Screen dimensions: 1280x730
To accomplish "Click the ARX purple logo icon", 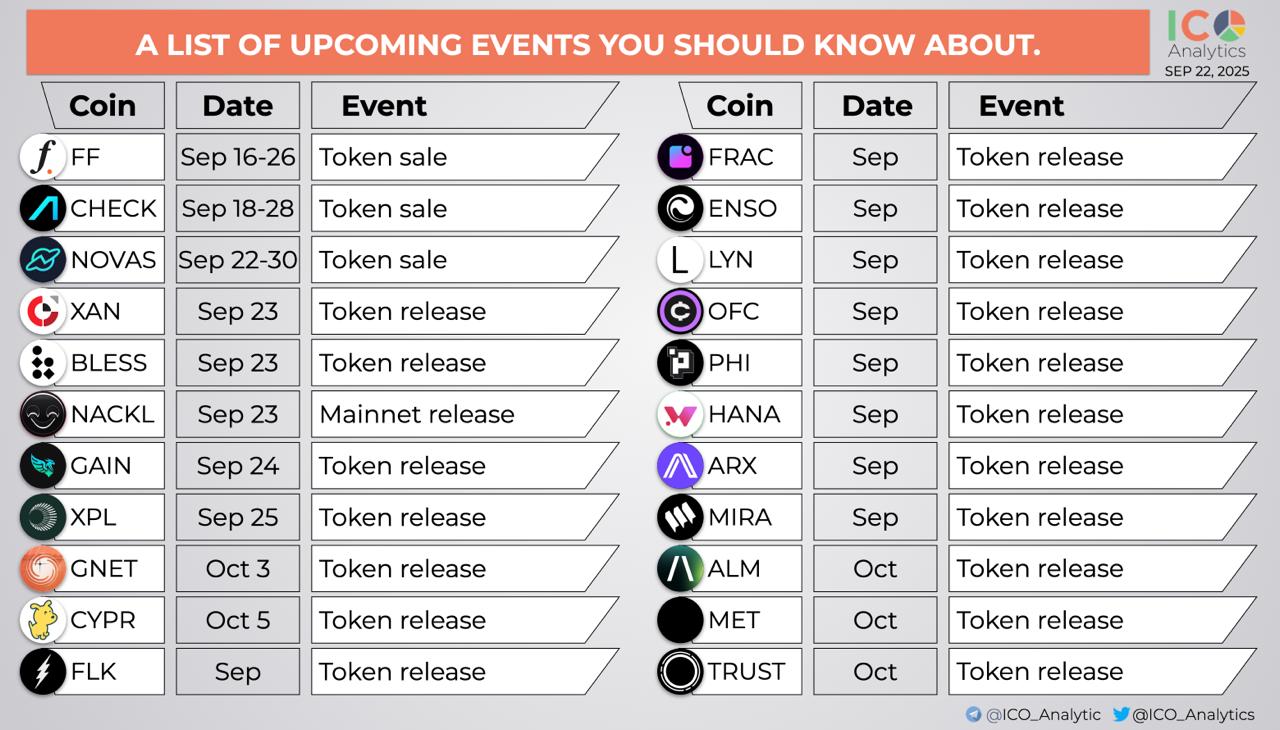I will point(680,466).
